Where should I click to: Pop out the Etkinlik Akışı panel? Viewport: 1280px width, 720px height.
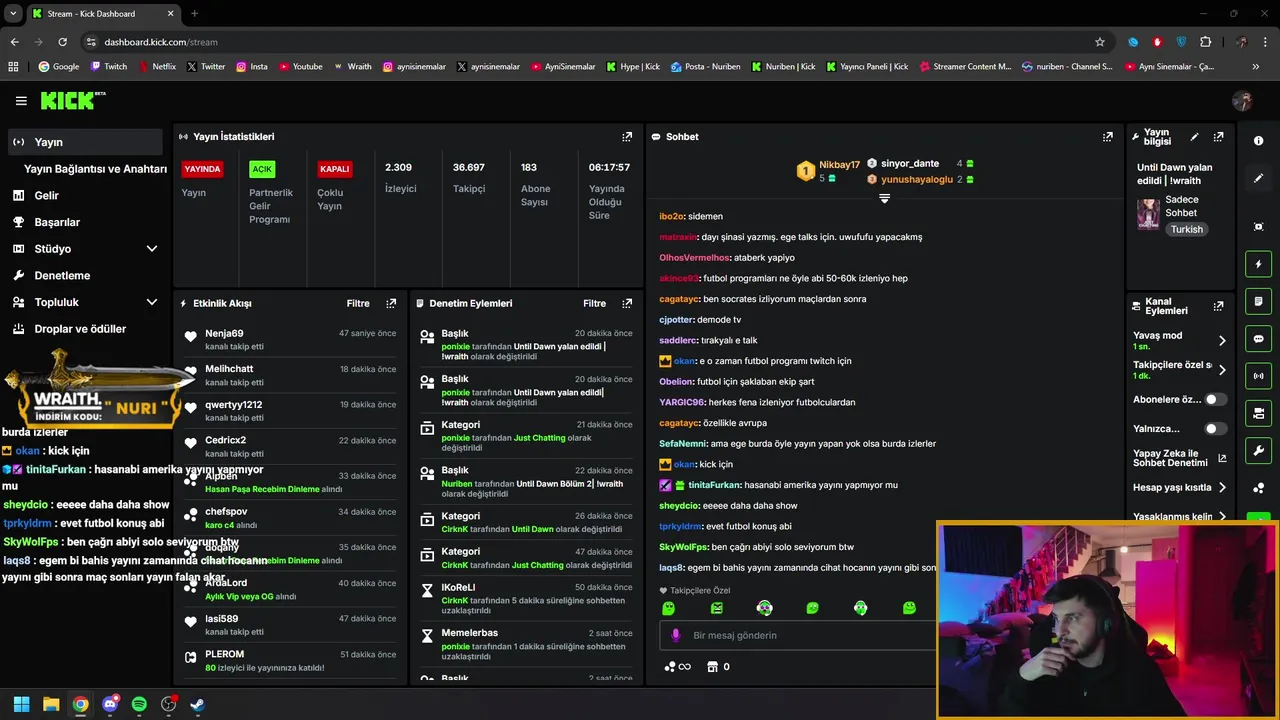tap(391, 303)
